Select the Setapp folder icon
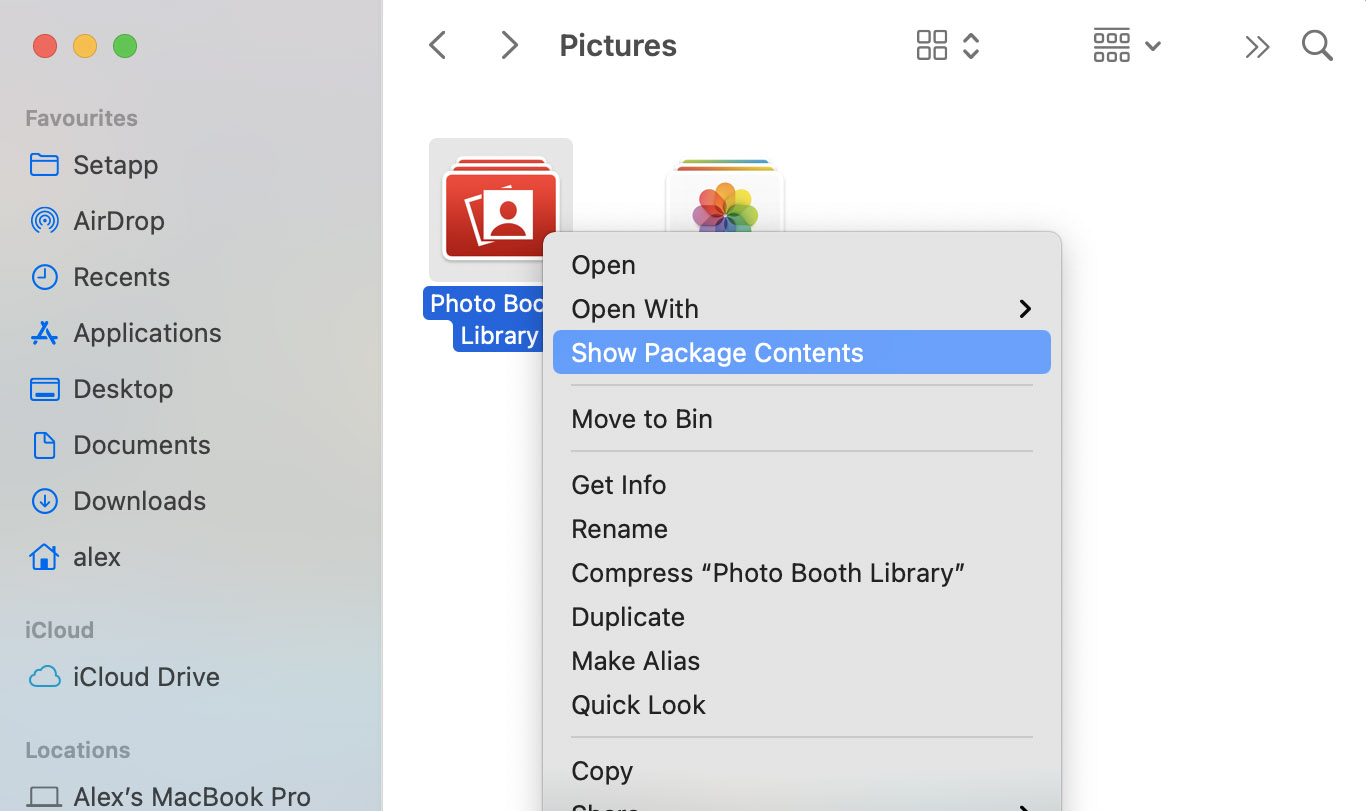Viewport: 1366px width, 811px height. tap(44, 164)
